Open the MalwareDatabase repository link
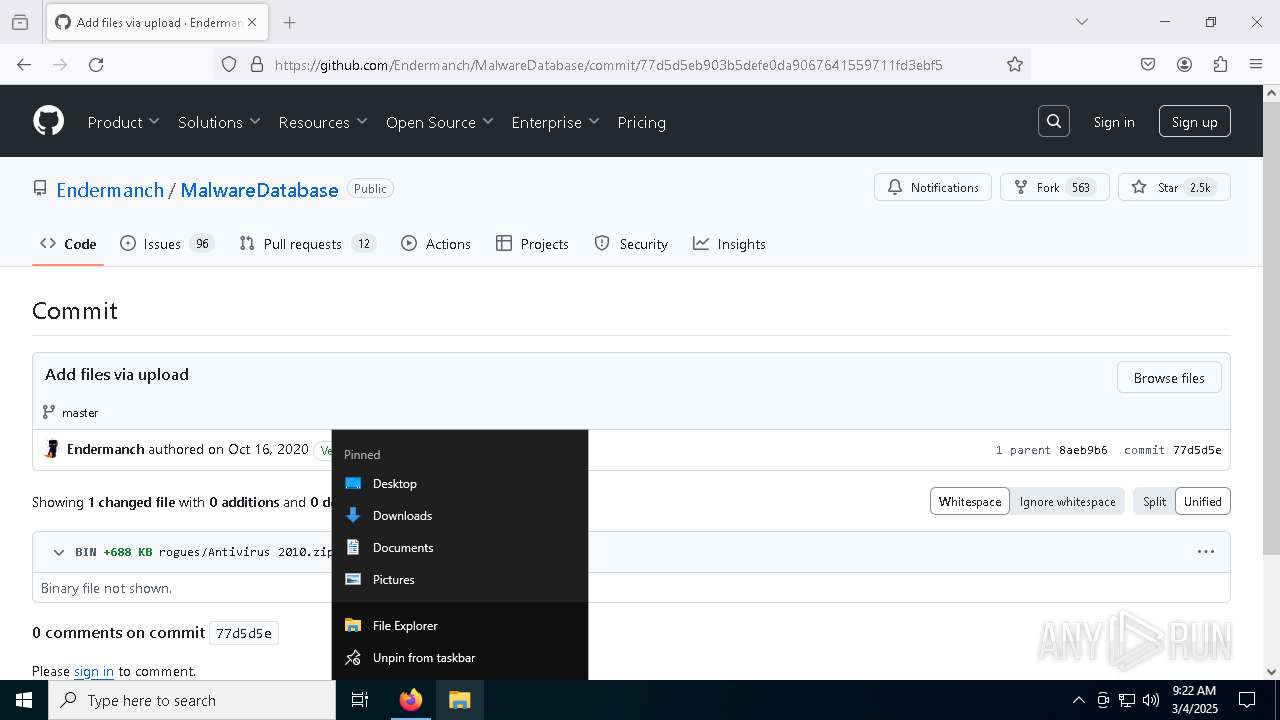 tap(259, 190)
